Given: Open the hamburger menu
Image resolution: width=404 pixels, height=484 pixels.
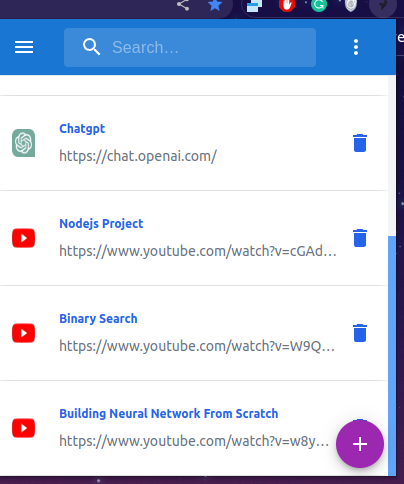Looking at the screenshot, I should click(24, 47).
